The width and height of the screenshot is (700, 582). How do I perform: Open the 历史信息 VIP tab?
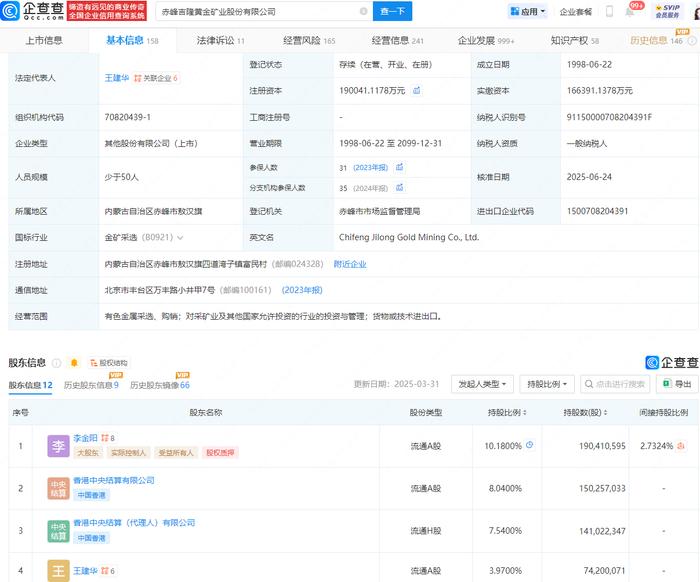(656, 41)
